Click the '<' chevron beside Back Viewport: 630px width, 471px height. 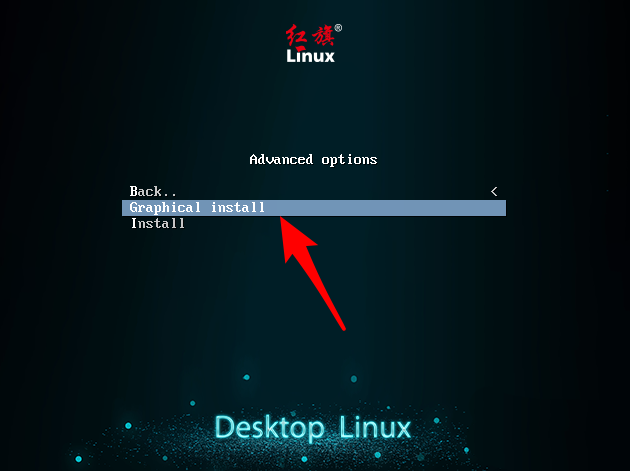[x=494, y=192]
